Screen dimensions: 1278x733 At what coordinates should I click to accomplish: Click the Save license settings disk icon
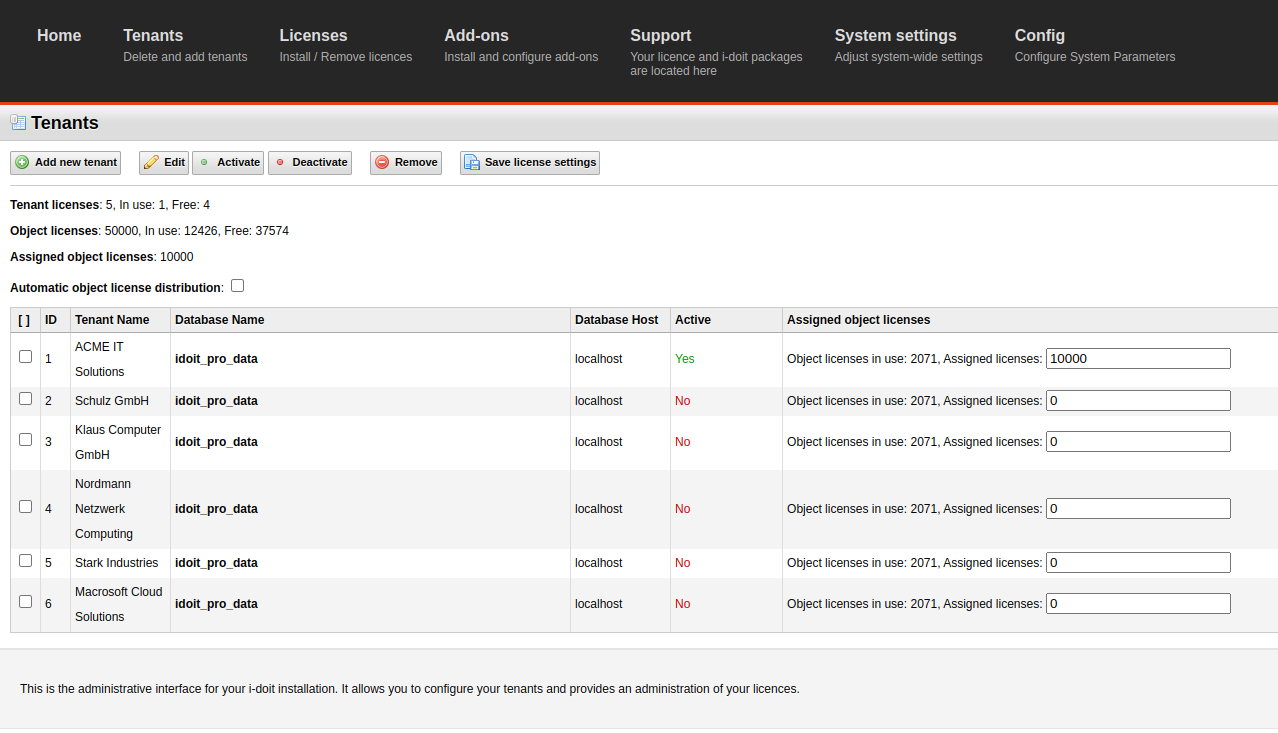[472, 162]
